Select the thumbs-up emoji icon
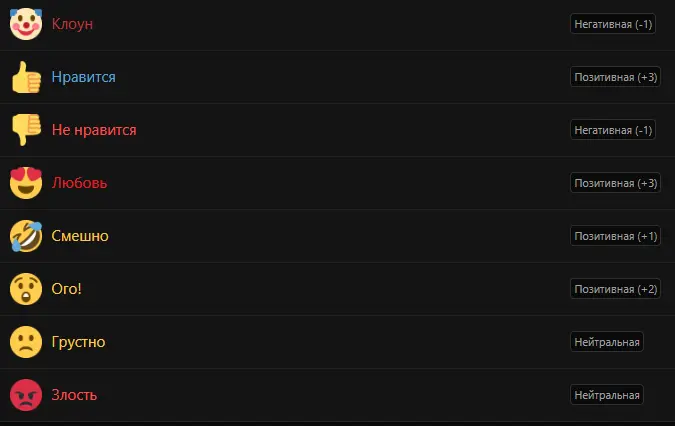Screen dimensions: 675x426 coord(25,77)
